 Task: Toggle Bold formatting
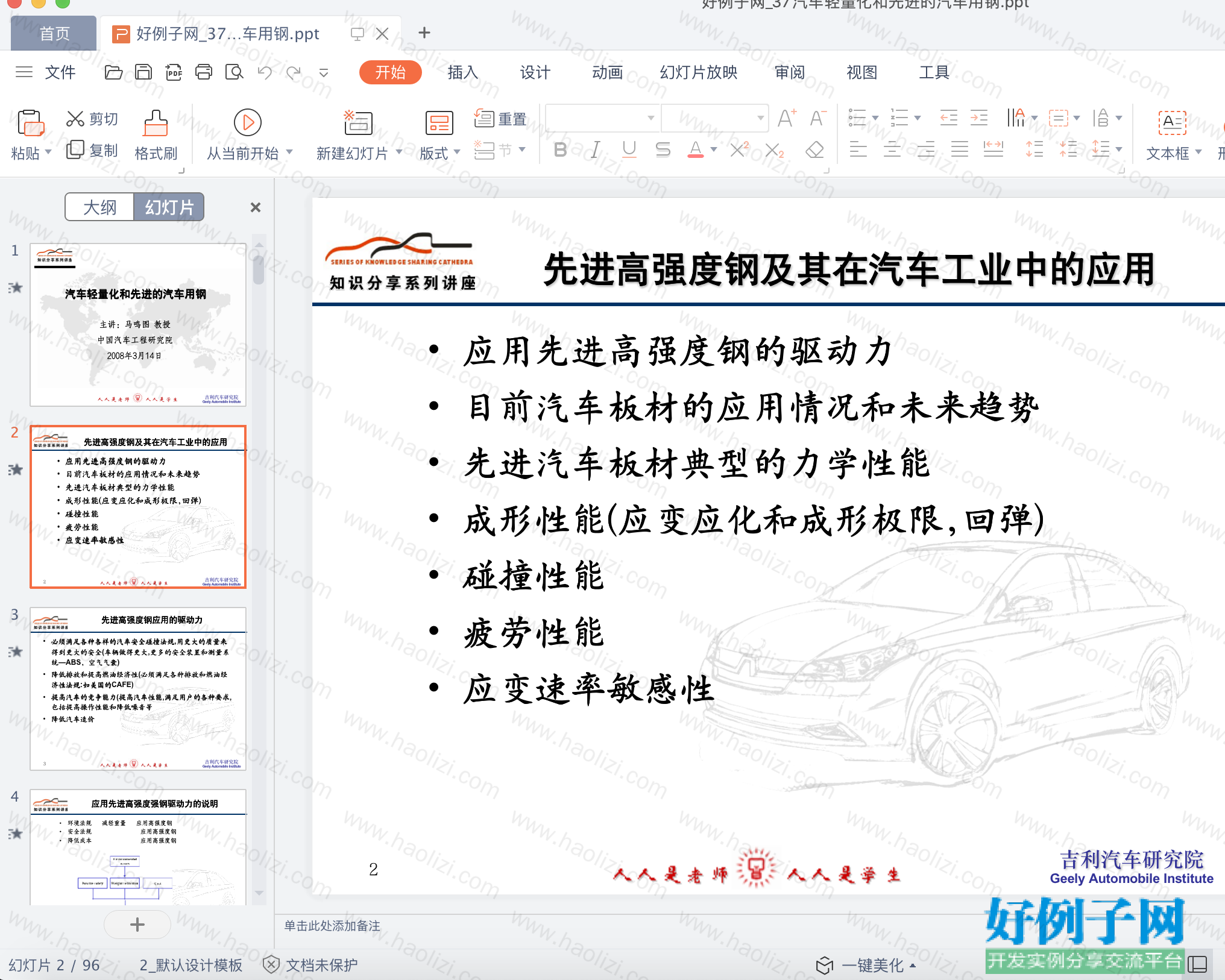click(560, 149)
